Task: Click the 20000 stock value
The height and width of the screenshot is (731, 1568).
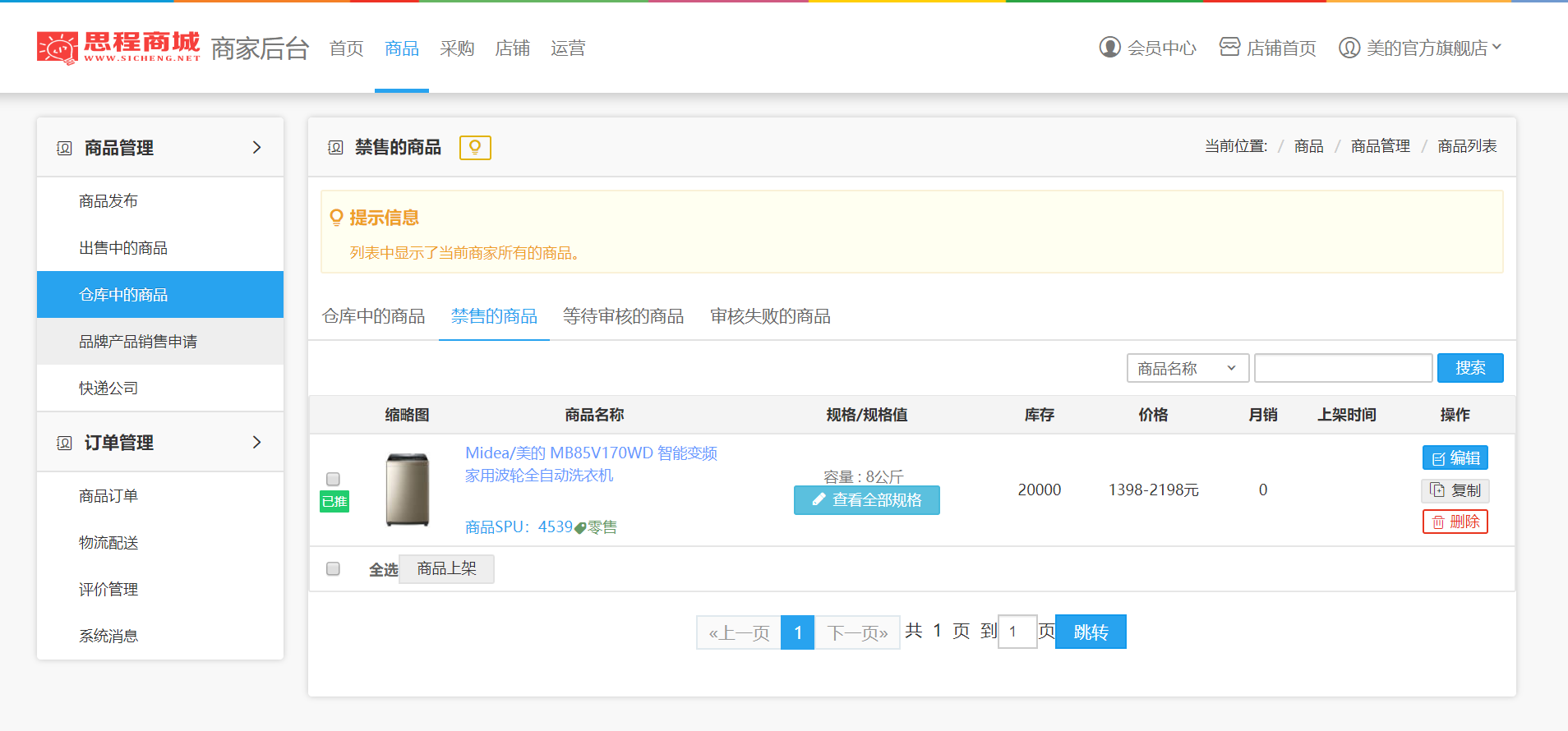Action: tap(1040, 490)
